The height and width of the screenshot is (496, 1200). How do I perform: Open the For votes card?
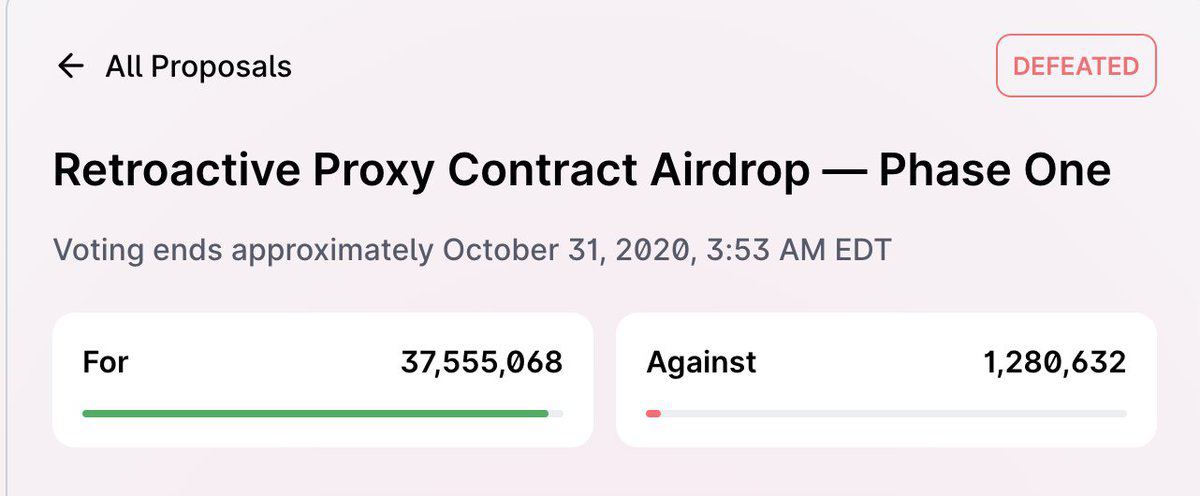coord(322,379)
